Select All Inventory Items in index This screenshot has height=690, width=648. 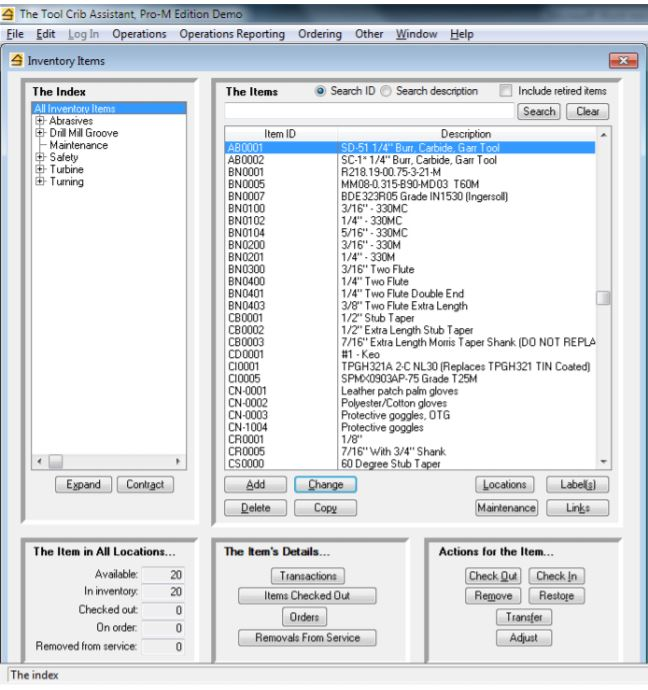click(x=109, y=108)
